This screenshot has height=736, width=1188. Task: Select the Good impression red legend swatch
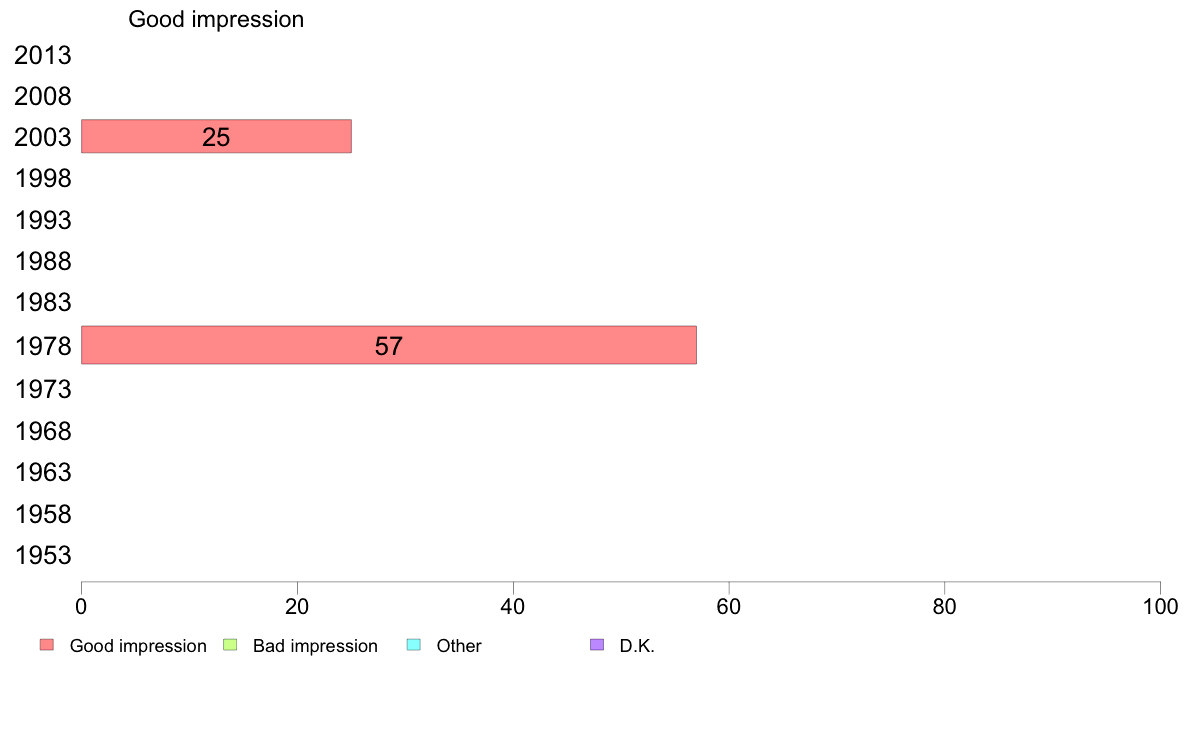(x=47, y=645)
